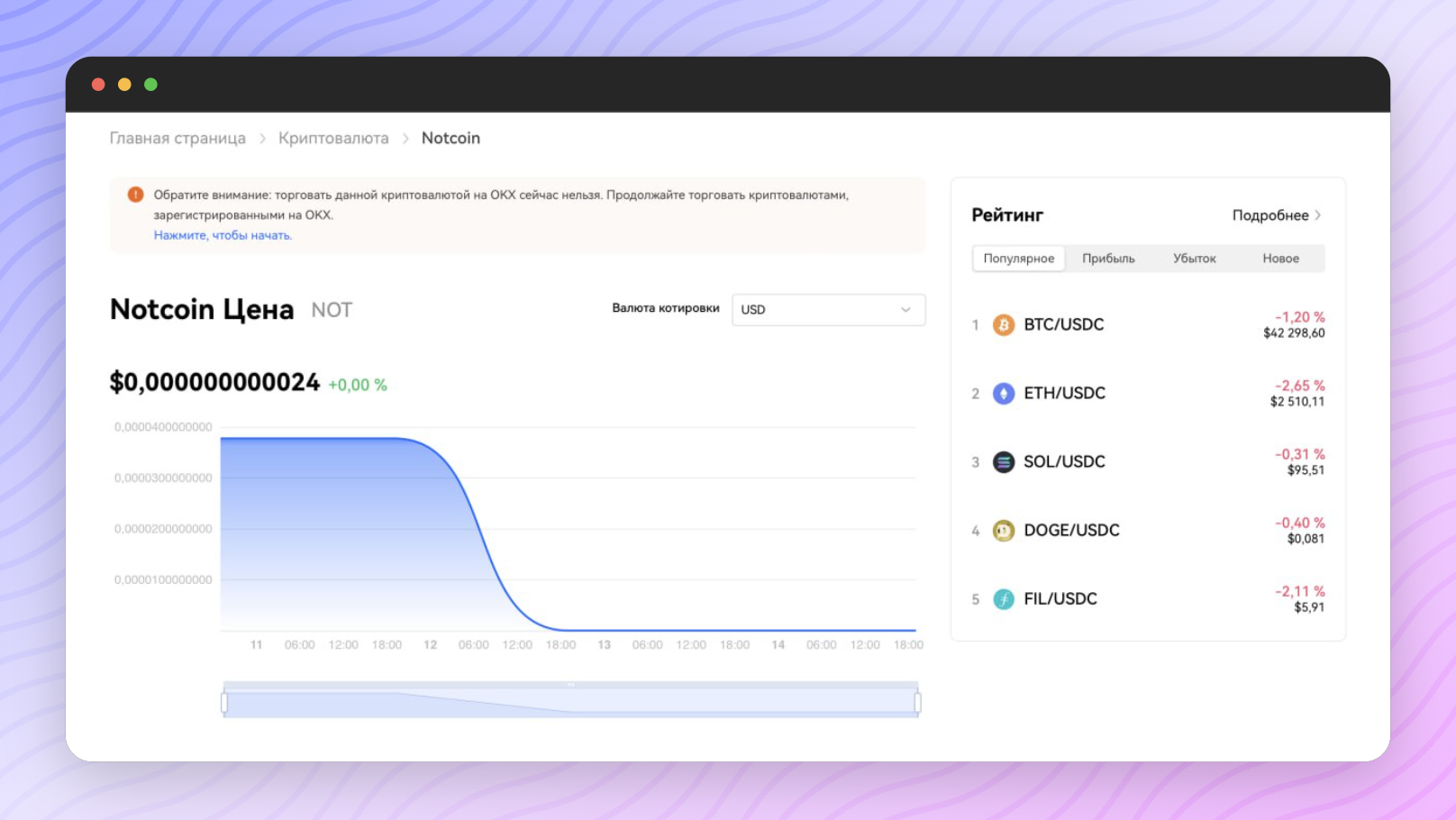Click the FIL price $5,91
The width and height of the screenshot is (1456, 820).
coord(1309,607)
